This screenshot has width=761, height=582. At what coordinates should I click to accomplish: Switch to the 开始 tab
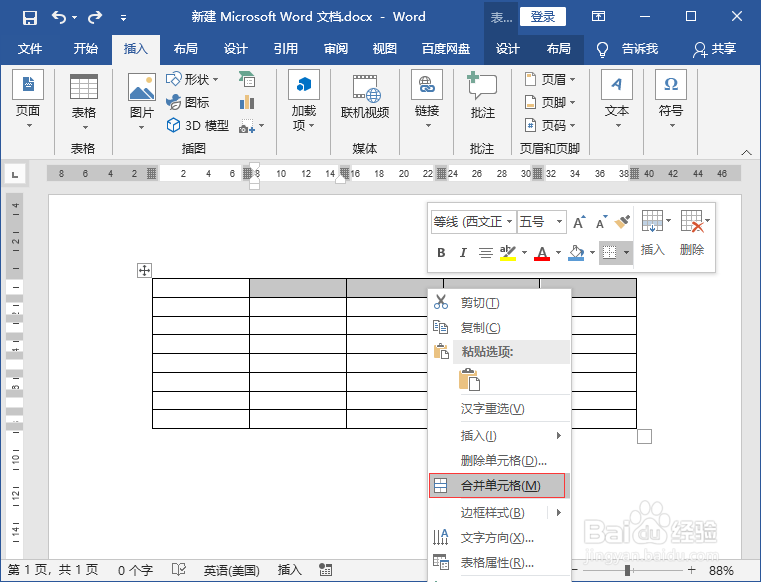coord(85,49)
